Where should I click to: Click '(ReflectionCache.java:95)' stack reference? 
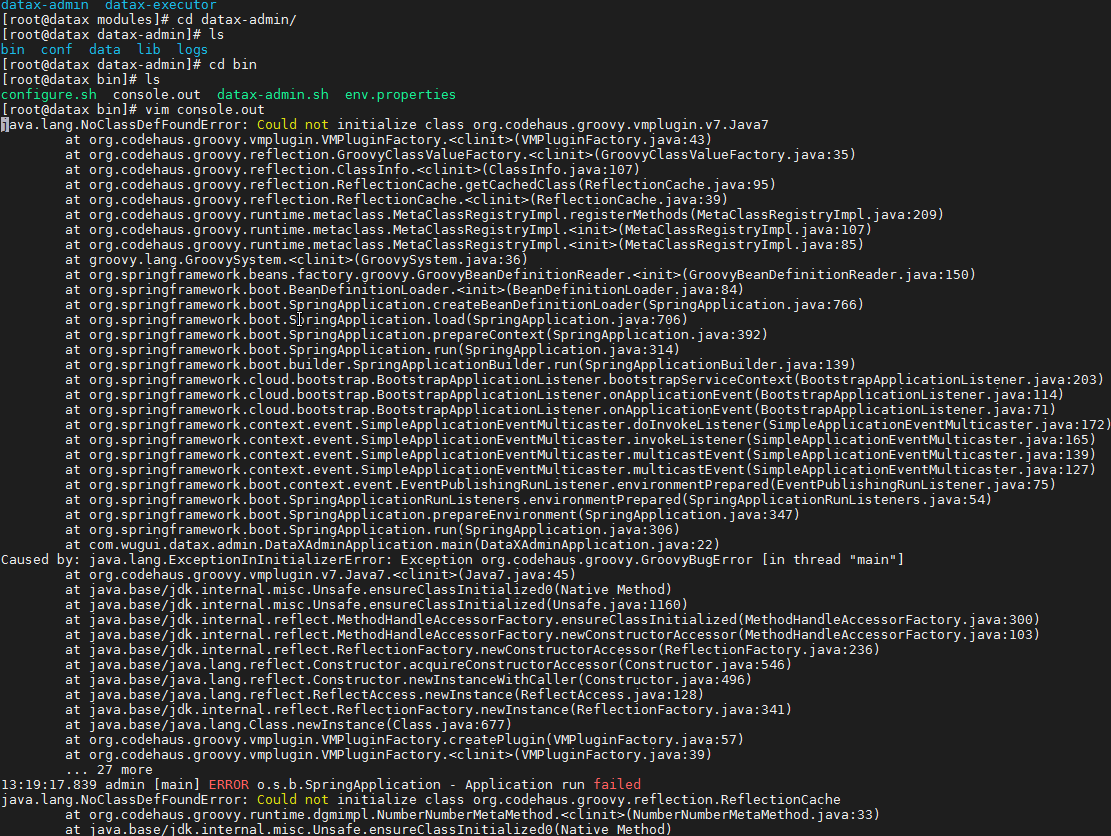pos(677,184)
